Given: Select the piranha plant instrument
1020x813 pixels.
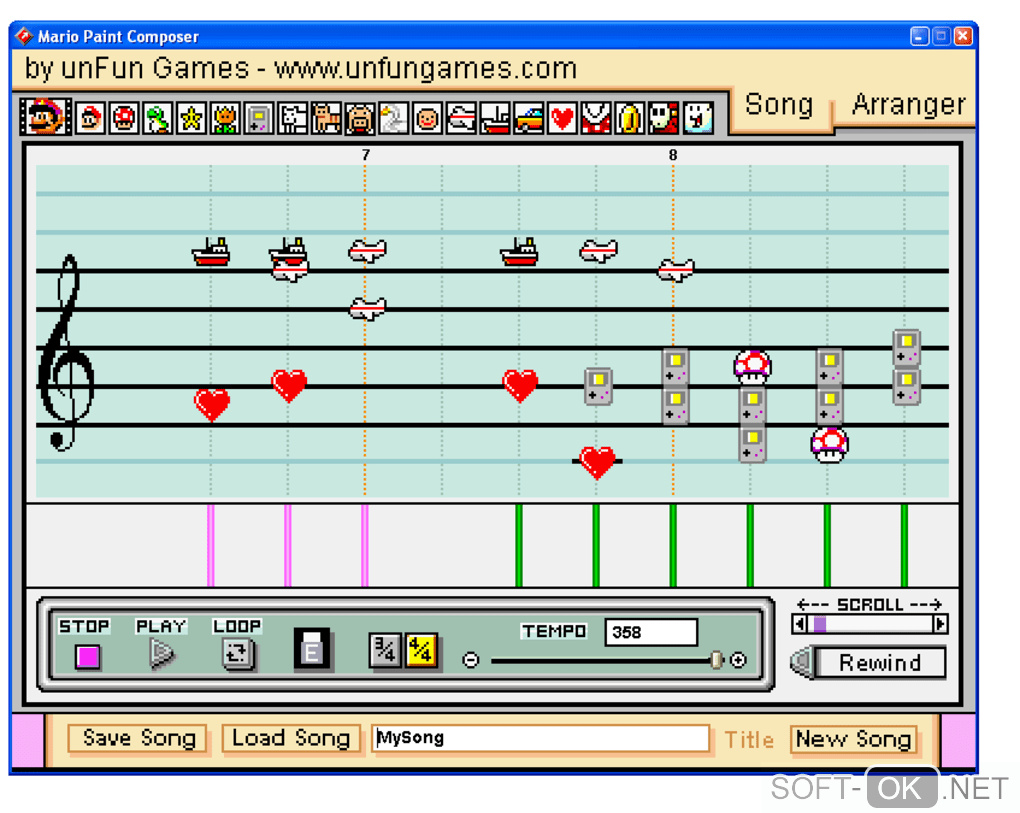Looking at the screenshot, I should point(597,118).
